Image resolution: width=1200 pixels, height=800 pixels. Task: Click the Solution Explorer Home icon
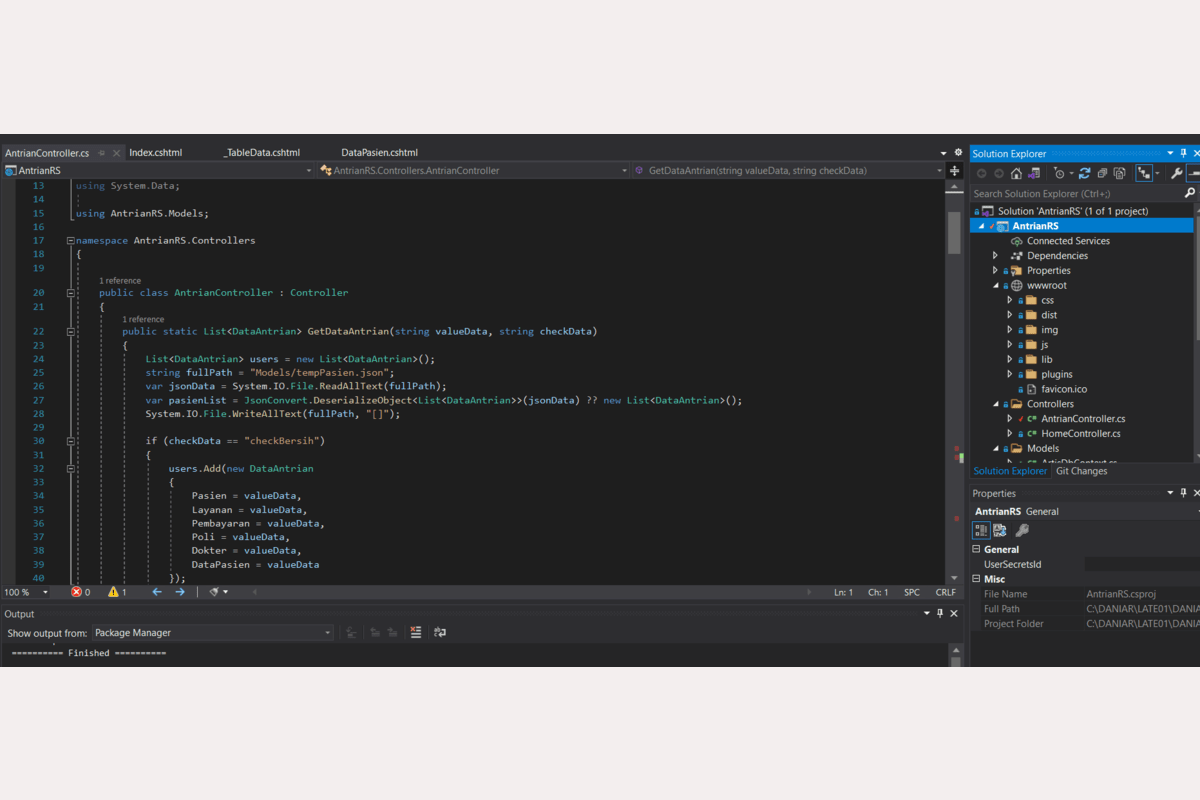pyautogui.click(x=1016, y=173)
